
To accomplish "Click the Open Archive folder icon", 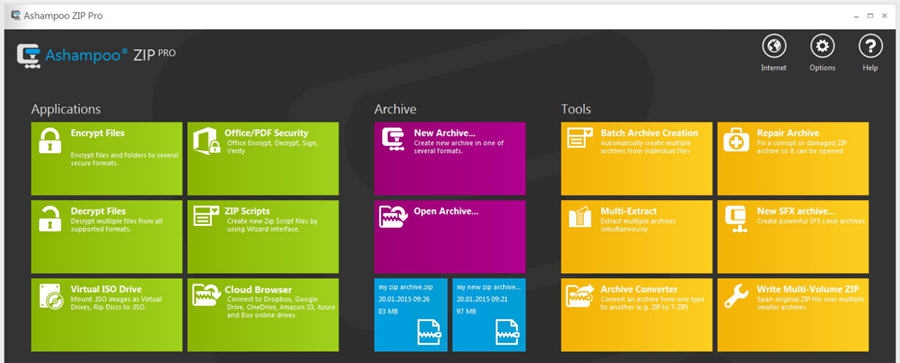I will click(x=393, y=217).
